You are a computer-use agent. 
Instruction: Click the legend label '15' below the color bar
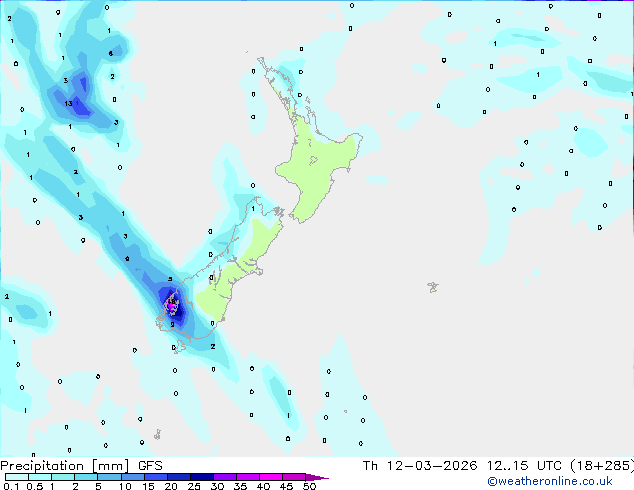pos(148,486)
